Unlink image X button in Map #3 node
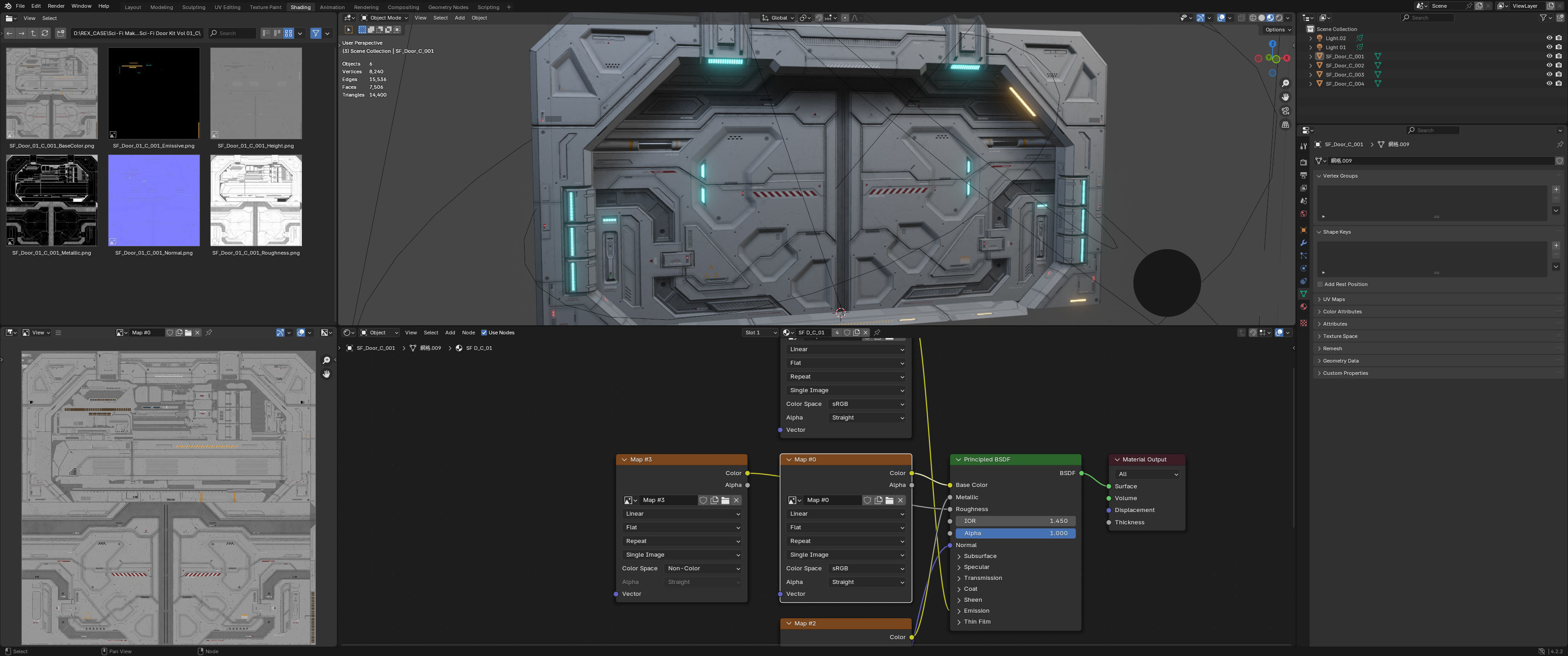 pos(736,500)
